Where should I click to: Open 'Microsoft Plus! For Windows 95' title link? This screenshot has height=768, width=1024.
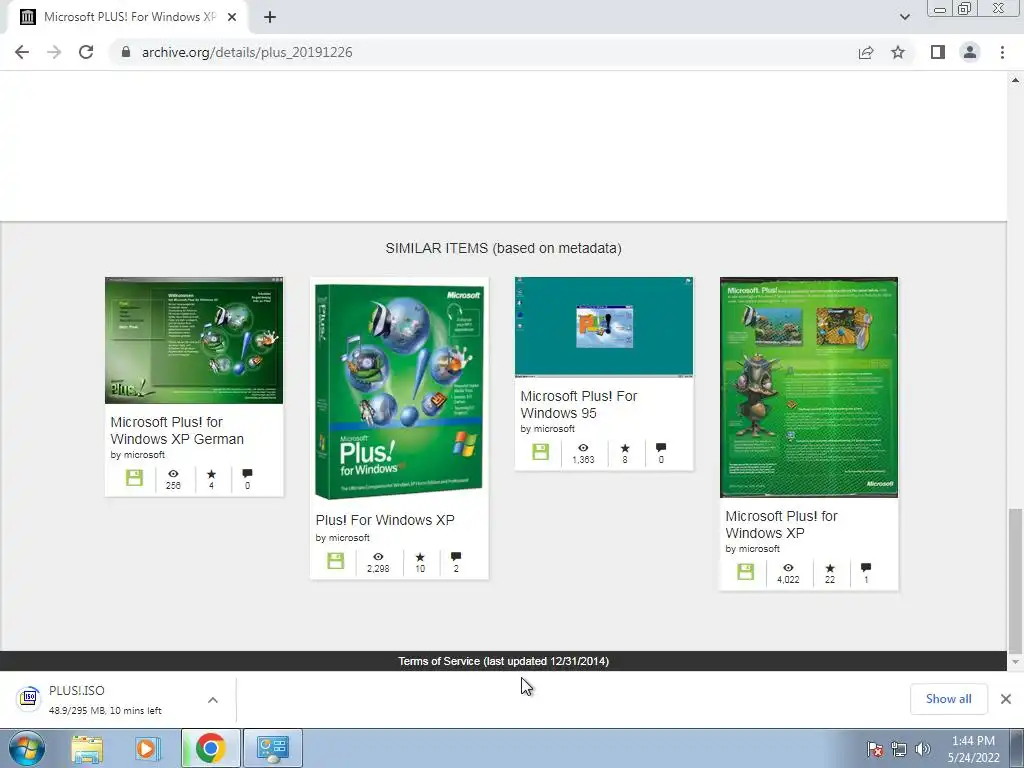click(579, 404)
